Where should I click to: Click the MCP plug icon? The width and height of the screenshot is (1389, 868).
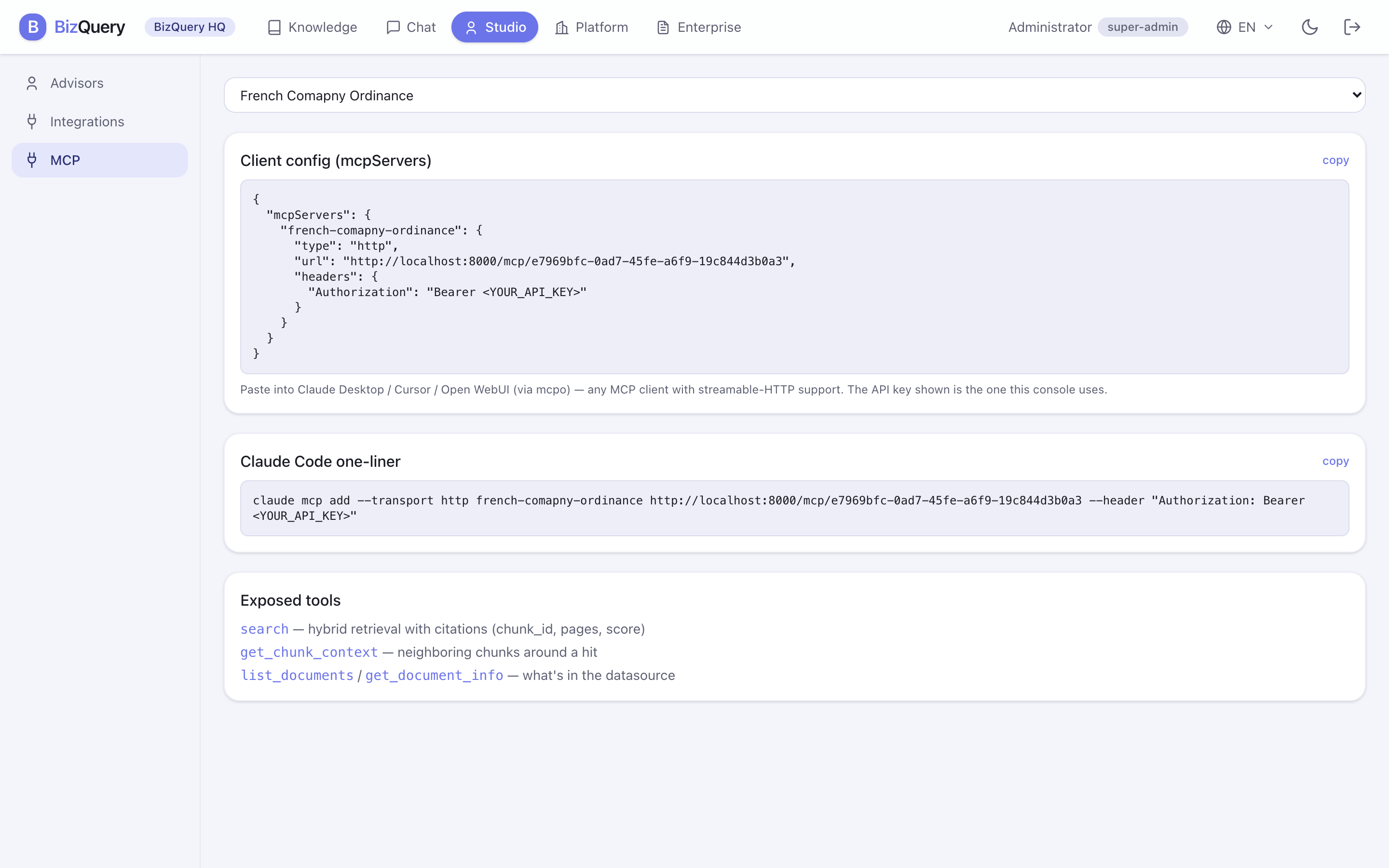[x=32, y=160]
